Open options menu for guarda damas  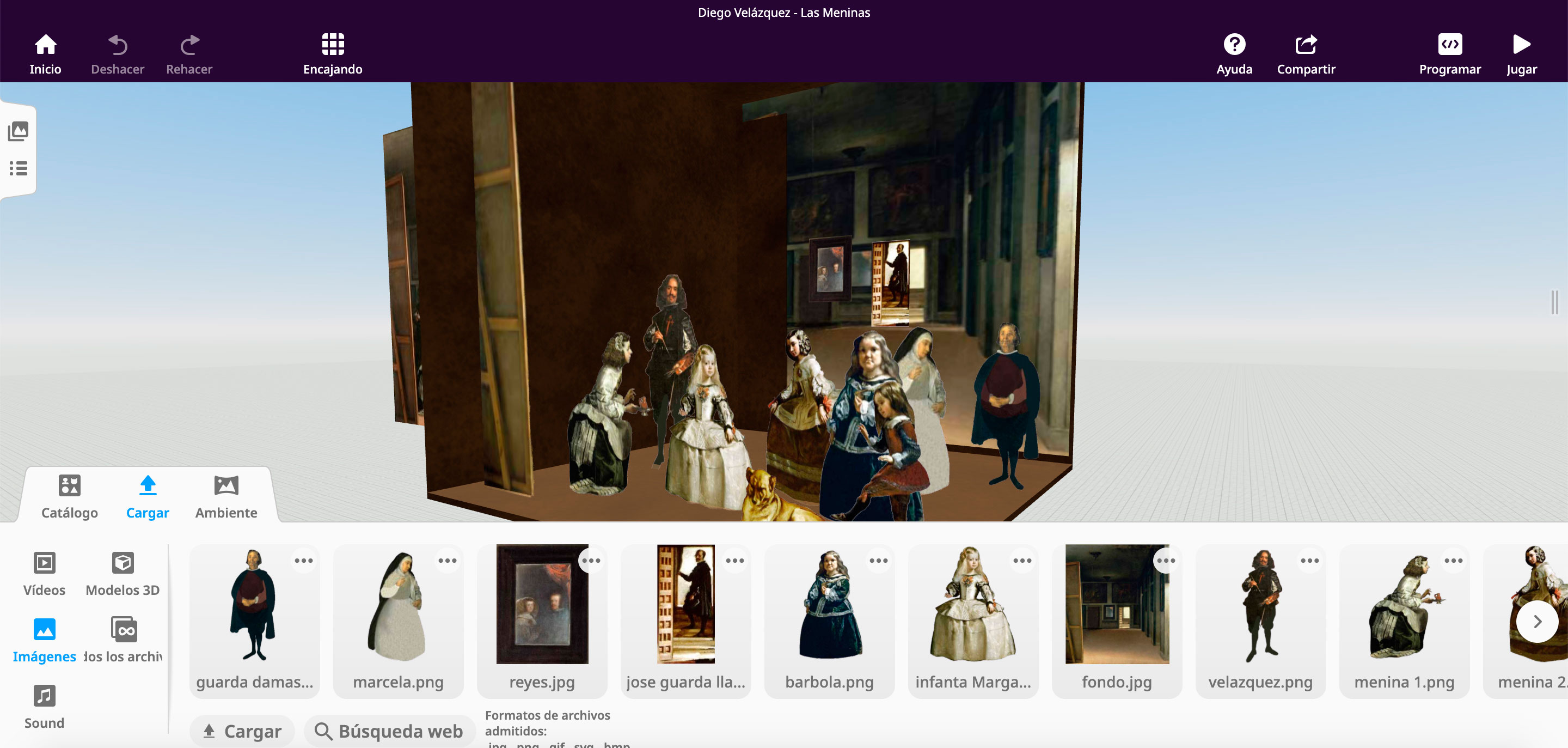point(303,561)
